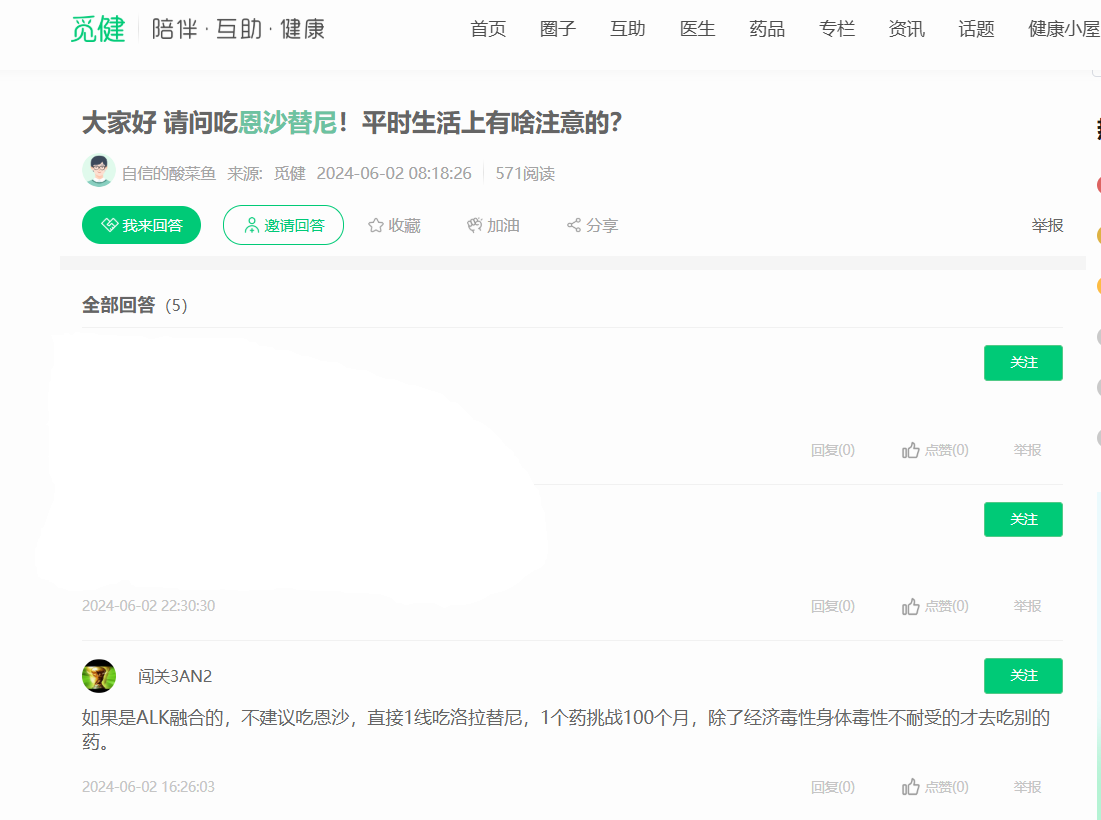Click the 收藏 star icon
Image resolution: width=1101 pixels, height=820 pixels.
[x=376, y=226]
